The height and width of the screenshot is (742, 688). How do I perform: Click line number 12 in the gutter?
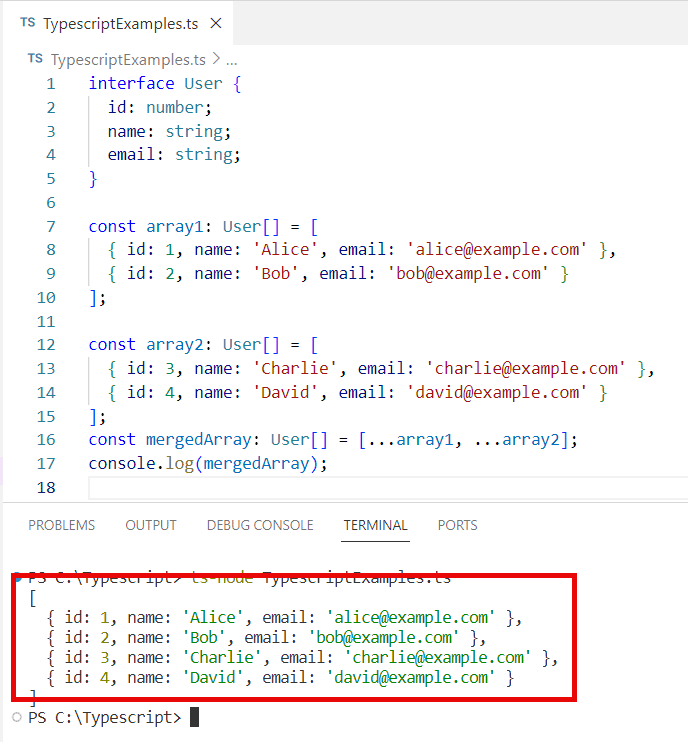tap(46, 345)
